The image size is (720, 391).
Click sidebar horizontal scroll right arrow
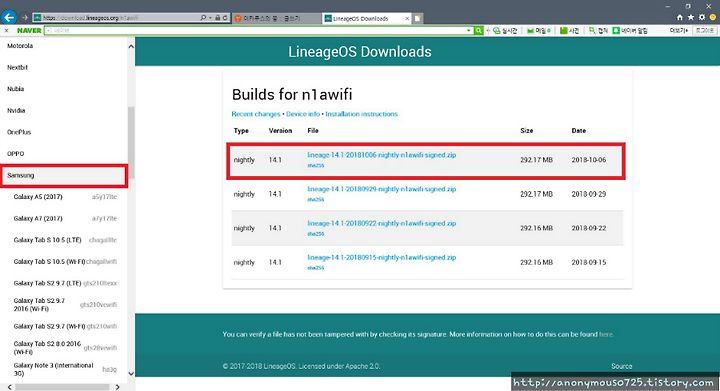pyautogui.click(x=118, y=387)
